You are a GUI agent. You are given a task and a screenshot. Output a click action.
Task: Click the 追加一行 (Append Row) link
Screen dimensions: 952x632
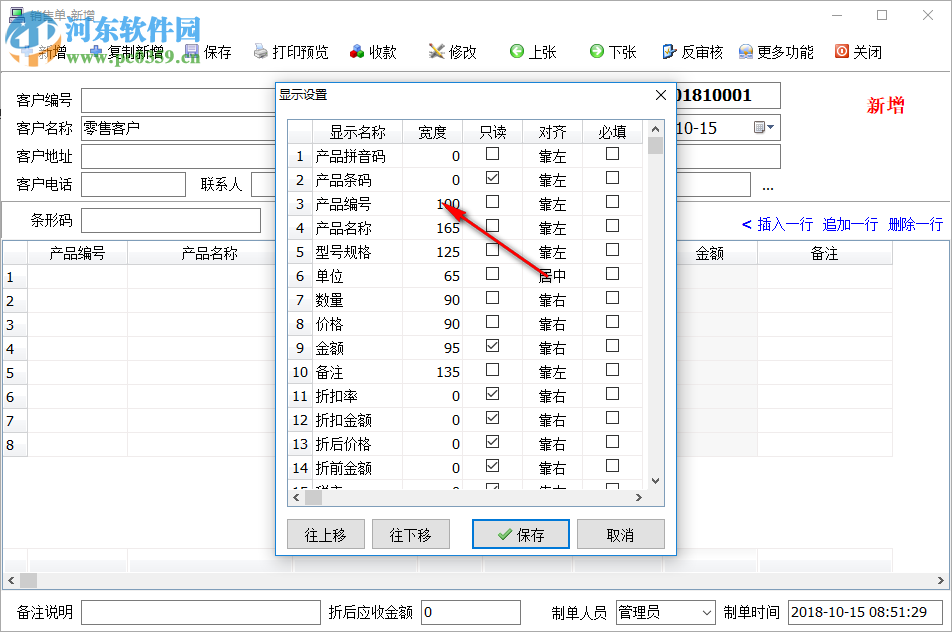click(849, 224)
